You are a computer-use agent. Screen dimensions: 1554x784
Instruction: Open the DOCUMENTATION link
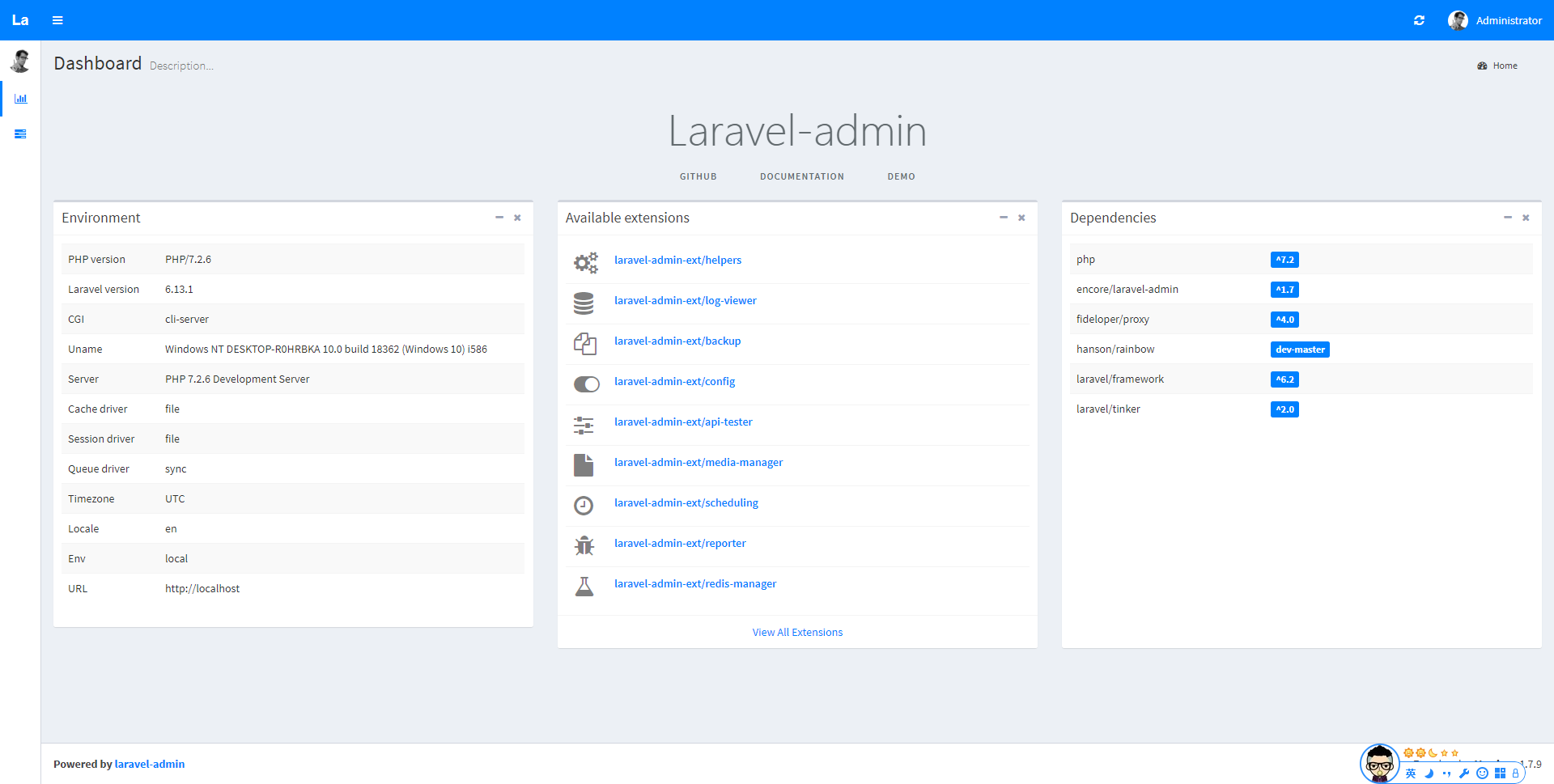tap(802, 176)
